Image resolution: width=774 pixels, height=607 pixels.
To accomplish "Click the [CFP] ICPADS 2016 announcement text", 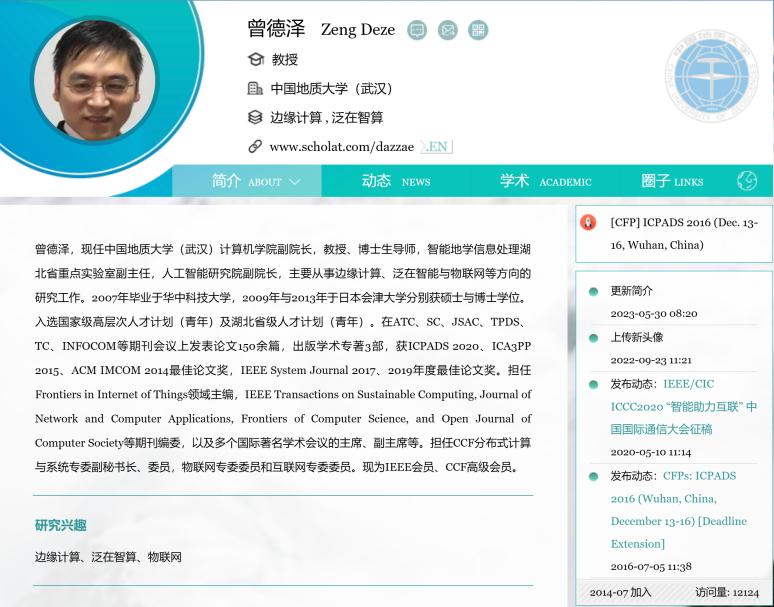I will click(x=684, y=233).
